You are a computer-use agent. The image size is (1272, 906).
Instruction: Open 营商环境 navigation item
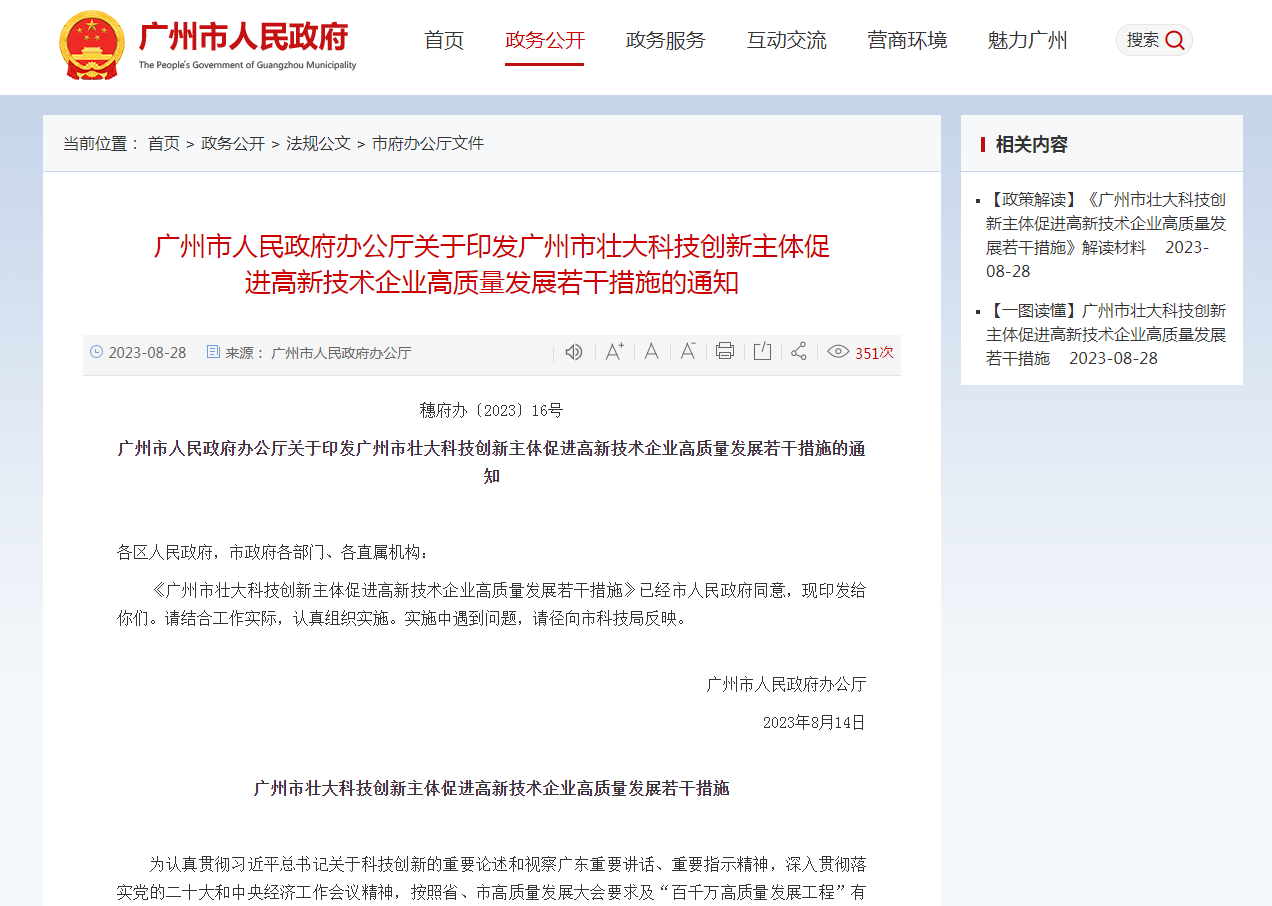907,40
